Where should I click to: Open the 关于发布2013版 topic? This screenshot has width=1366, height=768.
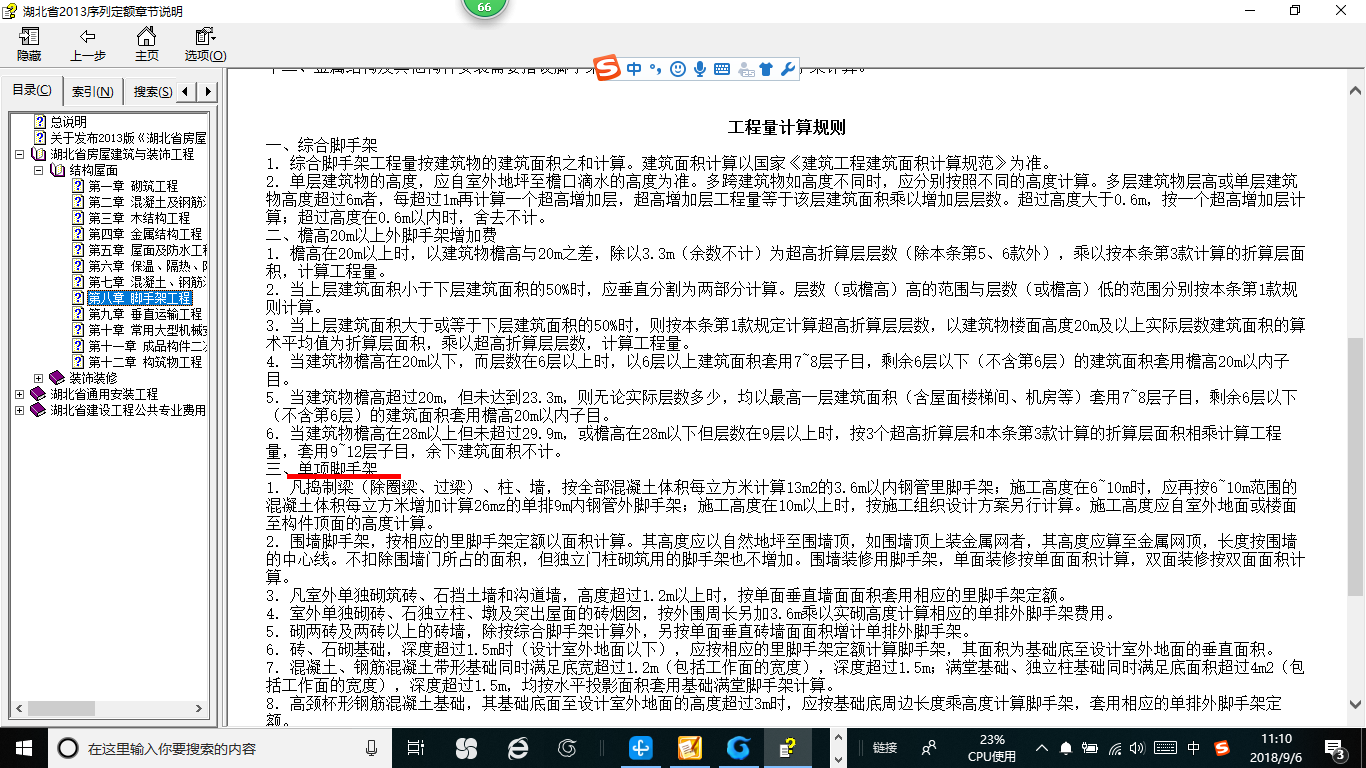coord(128,138)
